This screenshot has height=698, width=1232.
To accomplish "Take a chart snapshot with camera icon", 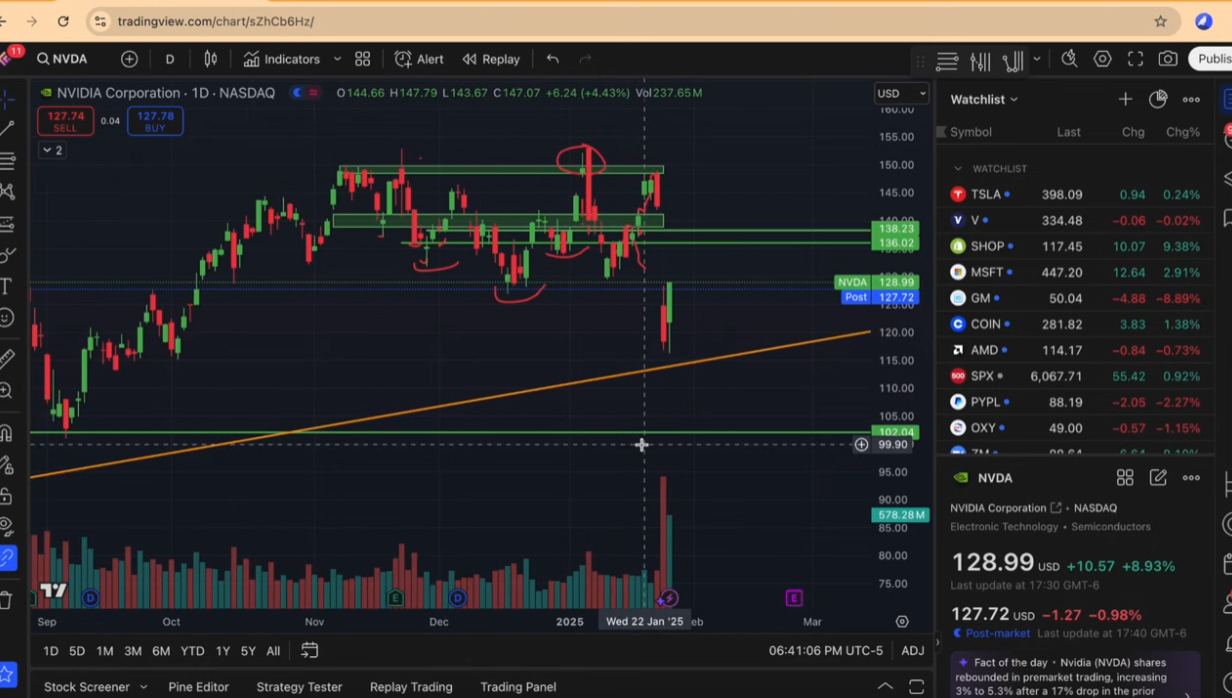I will click(x=1167, y=59).
